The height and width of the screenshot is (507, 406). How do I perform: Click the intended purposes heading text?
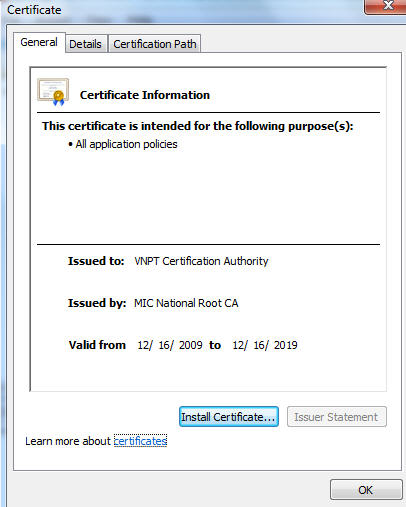[197, 126]
